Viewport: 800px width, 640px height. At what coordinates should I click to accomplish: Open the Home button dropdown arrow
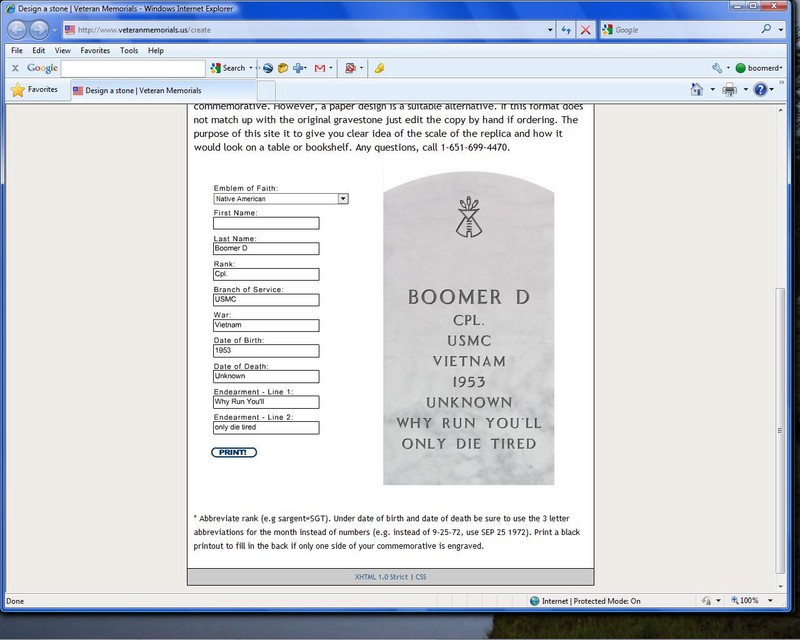712,90
